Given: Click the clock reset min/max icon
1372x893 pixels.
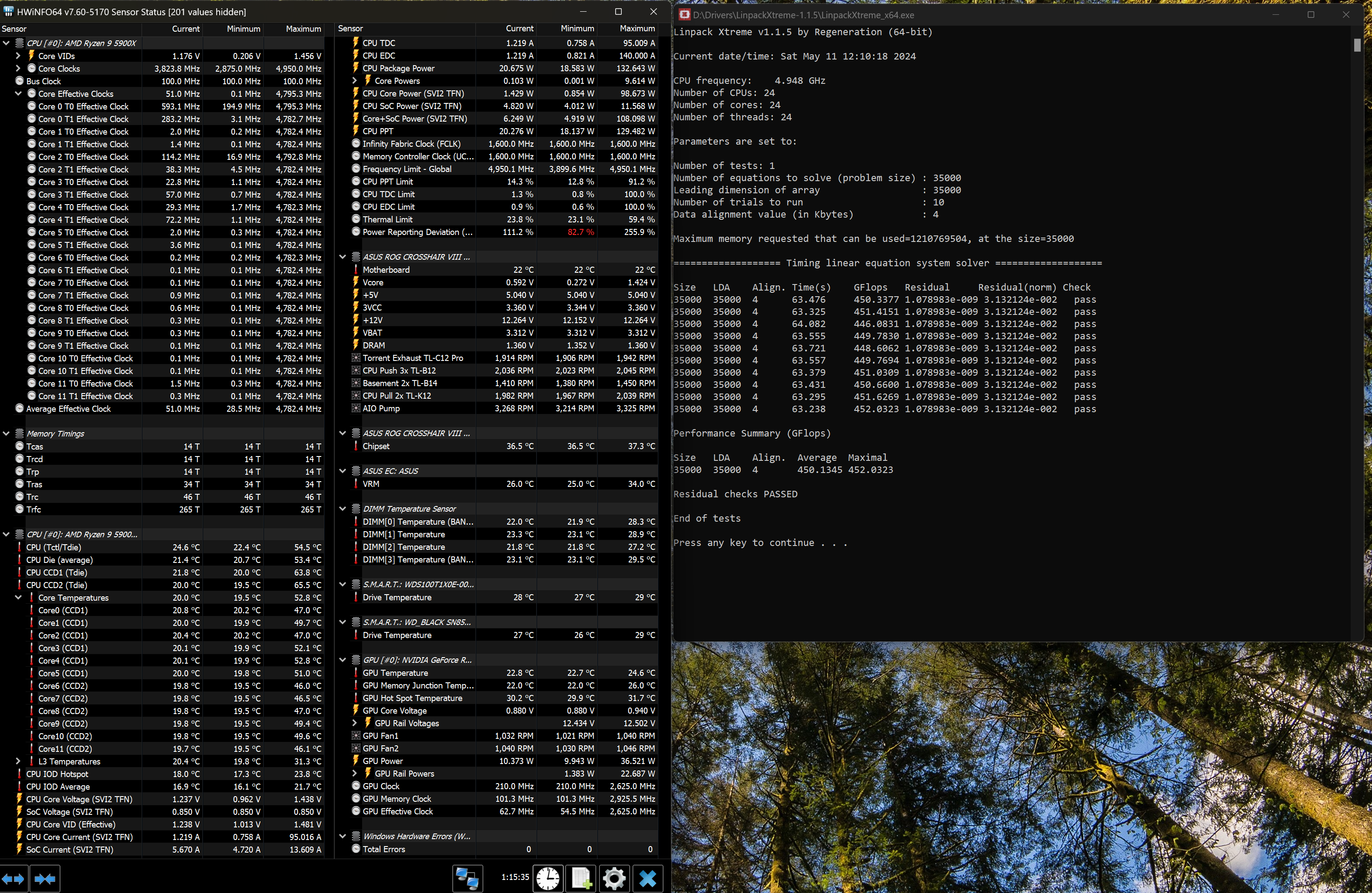Looking at the screenshot, I should 547,879.
